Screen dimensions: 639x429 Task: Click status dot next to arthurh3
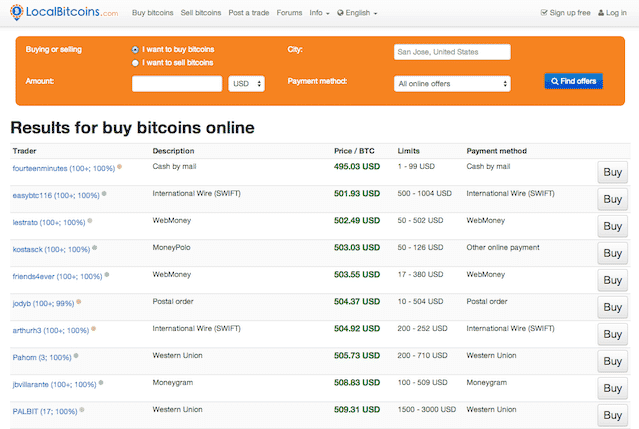[x=93, y=329]
